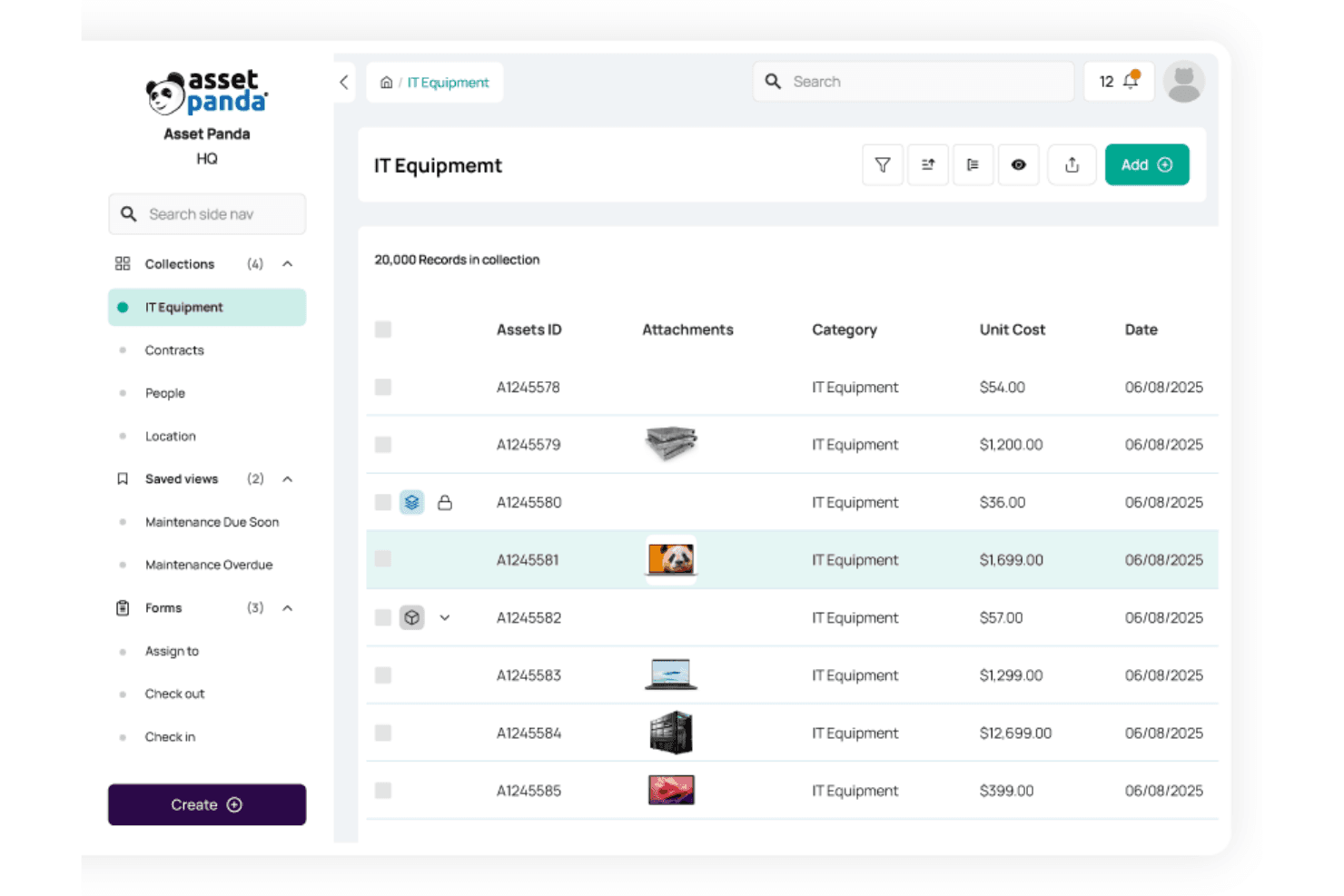Open the filter funnel icon
The image size is (1344, 896).
click(882, 165)
